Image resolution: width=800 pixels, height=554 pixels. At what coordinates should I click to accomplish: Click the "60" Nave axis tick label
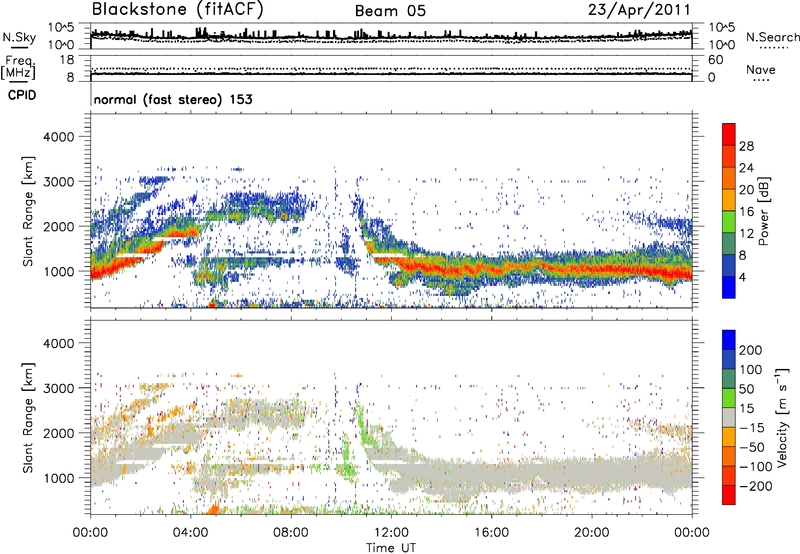tap(715, 60)
